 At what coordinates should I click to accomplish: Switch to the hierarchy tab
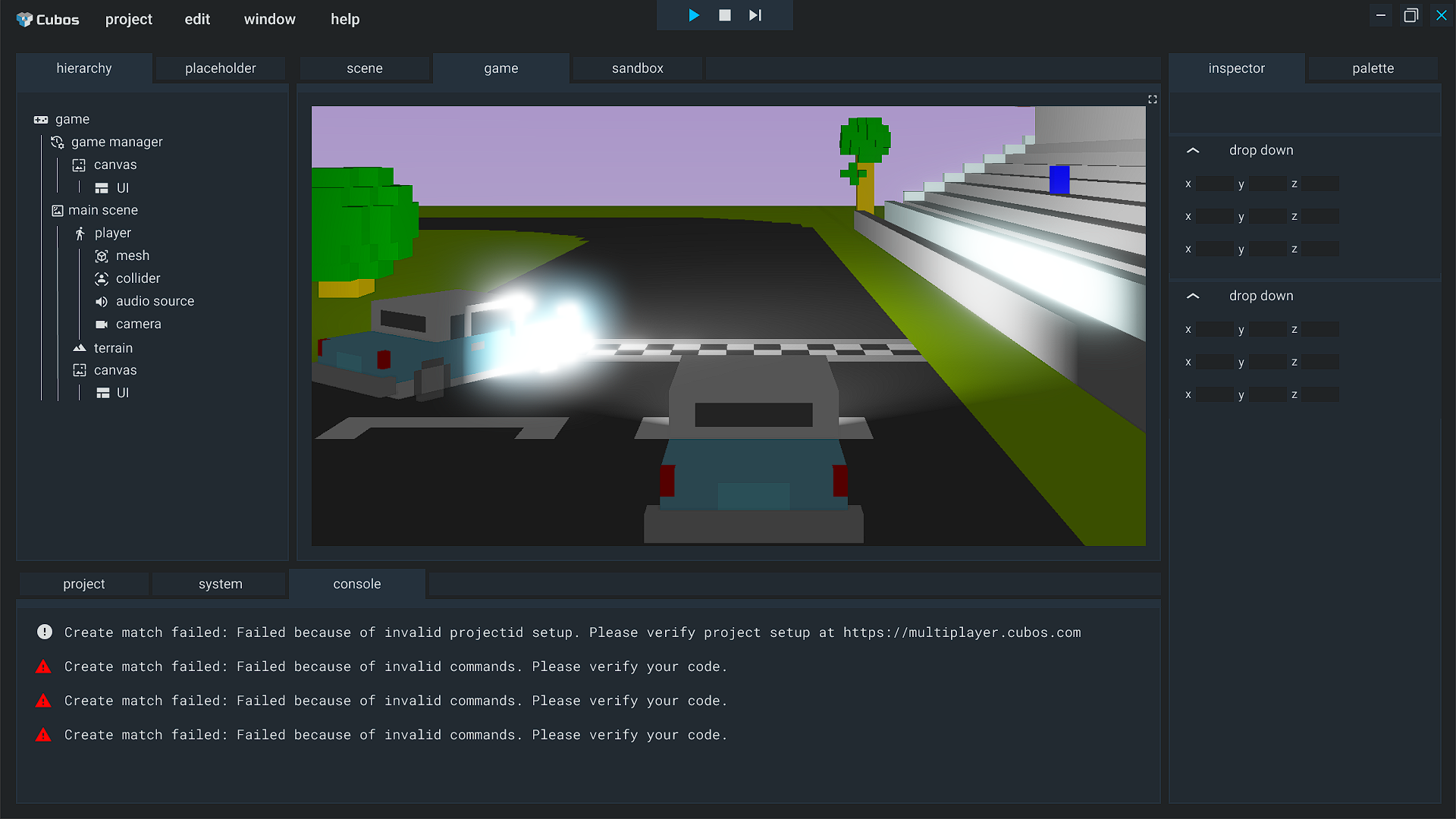pos(84,68)
